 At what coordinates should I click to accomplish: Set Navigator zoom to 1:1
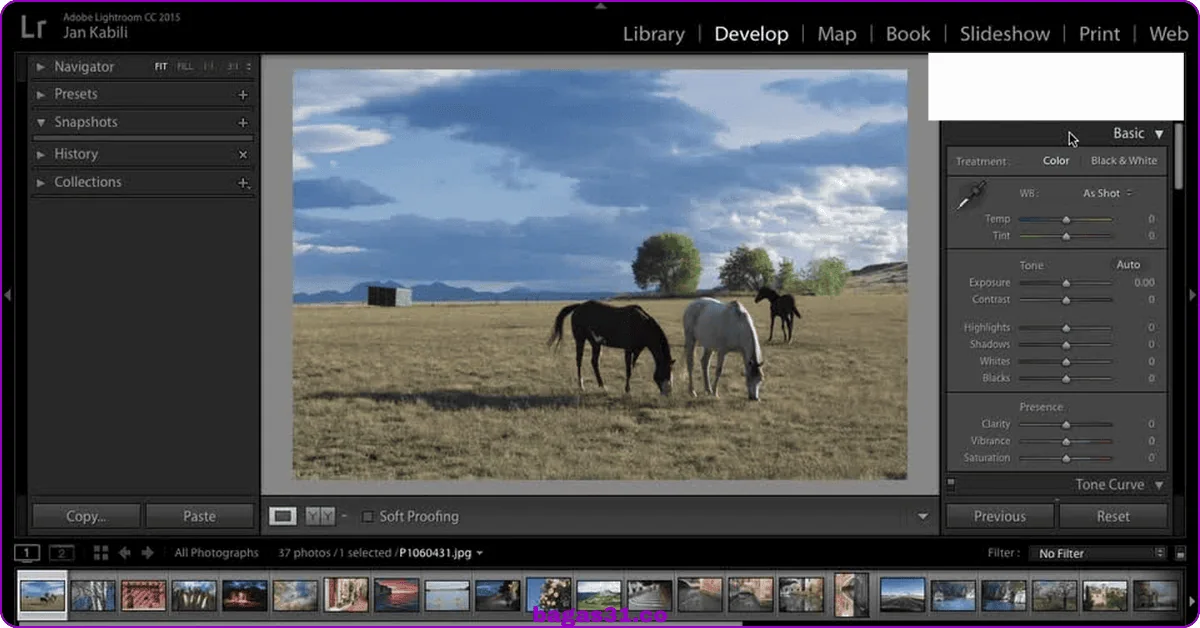[x=209, y=67]
